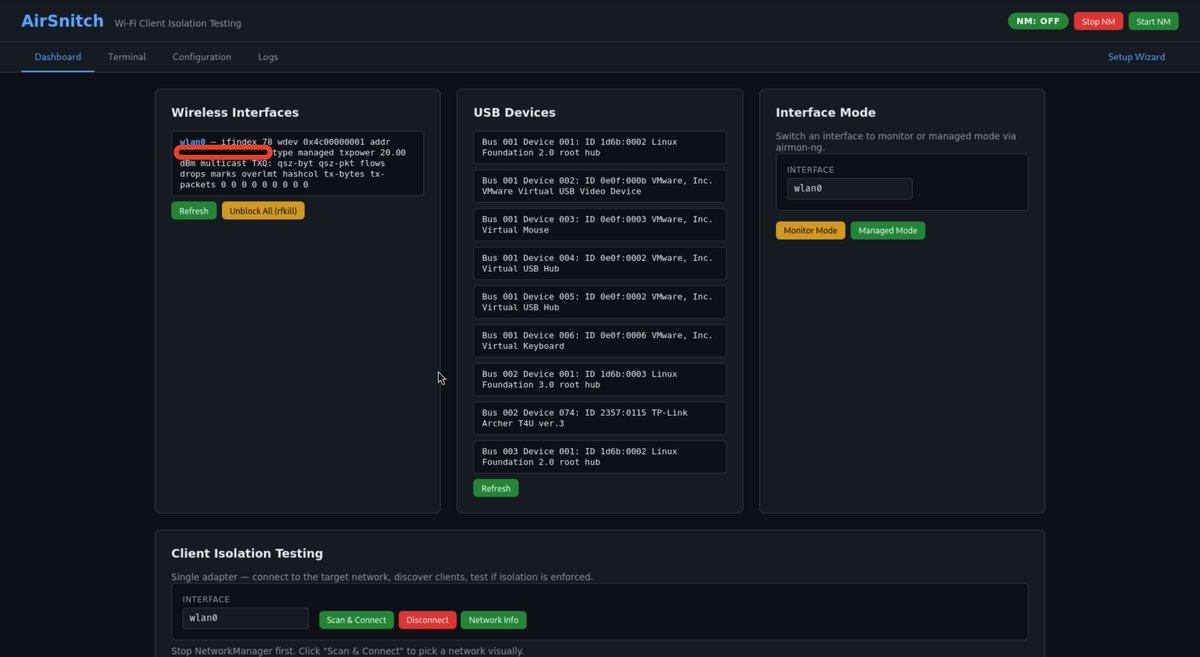Select the Bus 001 Device 005 Virtual USB Hub entry
The height and width of the screenshot is (657, 1200).
[x=599, y=302]
